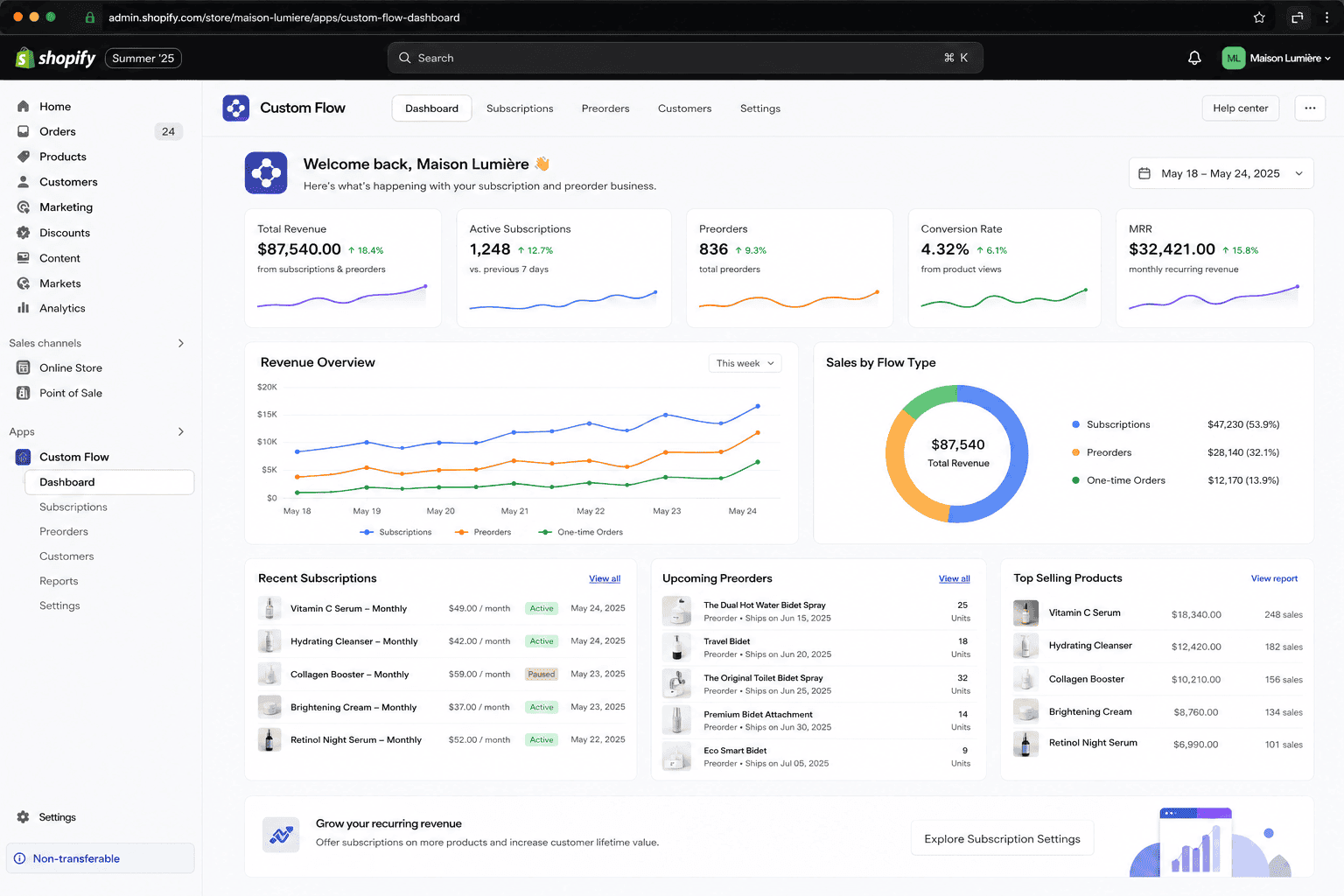Click View report in Top Selling Products
Image resolution: width=1344 pixels, height=896 pixels.
[x=1274, y=578]
